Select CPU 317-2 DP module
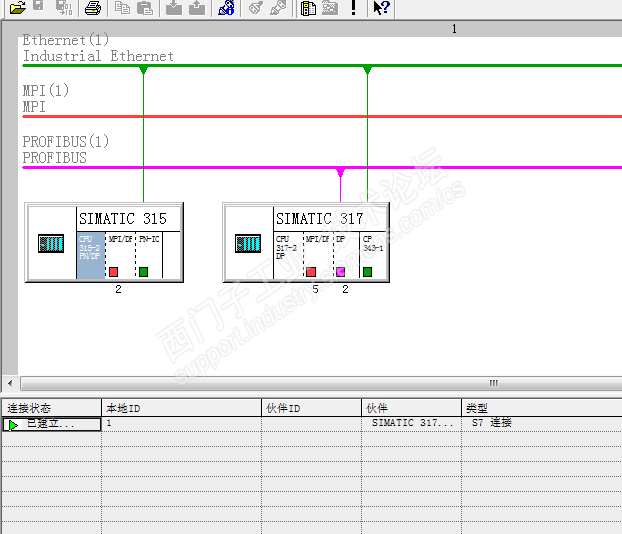The image size is (622, 534). pyautogui.click(x=288, y=255)
